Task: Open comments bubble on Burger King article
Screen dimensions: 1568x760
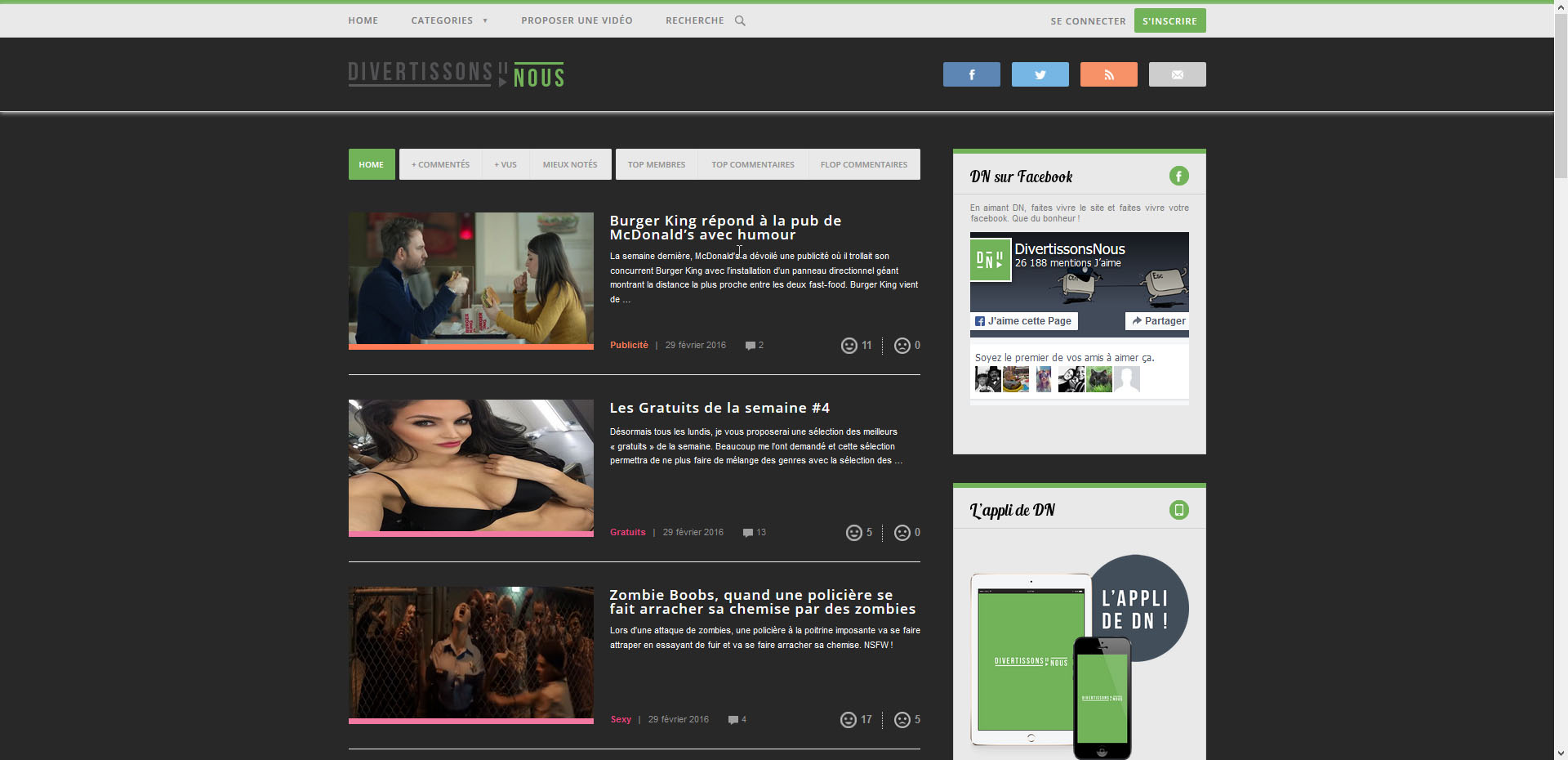Action: (750, 346)
